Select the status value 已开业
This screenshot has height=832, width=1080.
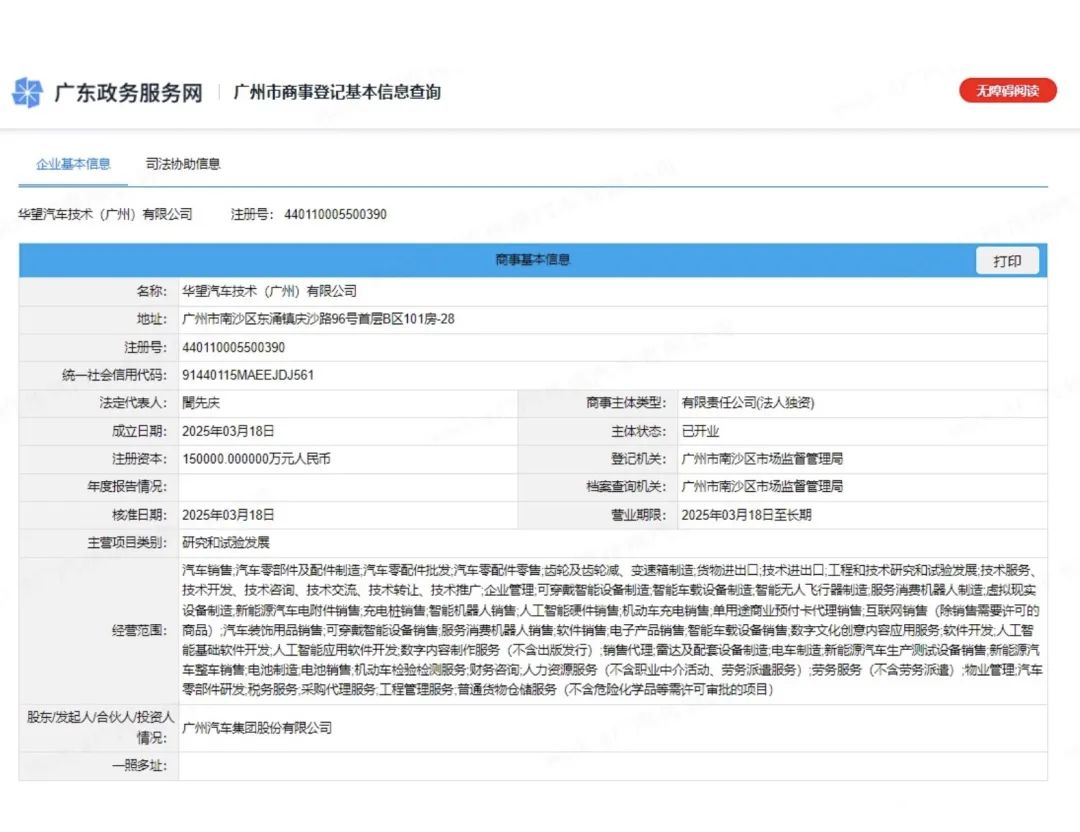[700, 431]
